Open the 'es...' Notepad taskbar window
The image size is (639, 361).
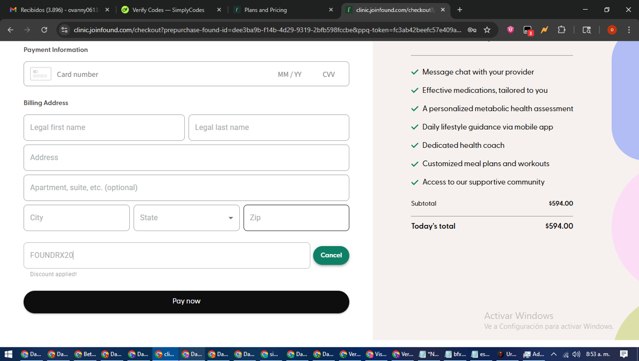(x=481, y=354)
